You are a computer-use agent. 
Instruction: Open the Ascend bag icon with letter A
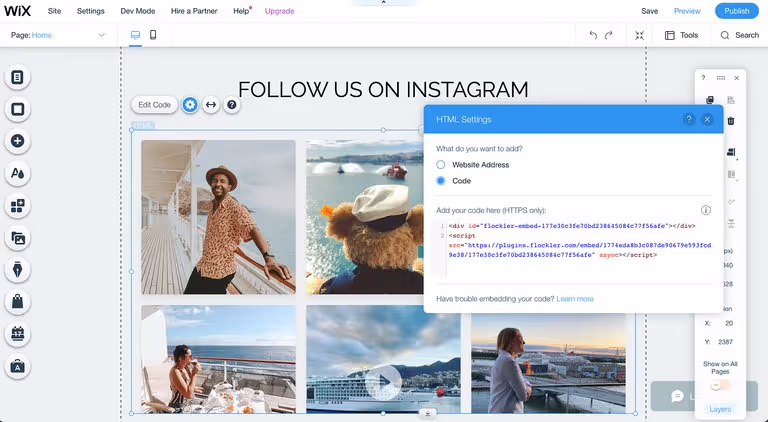coord(18,366)
